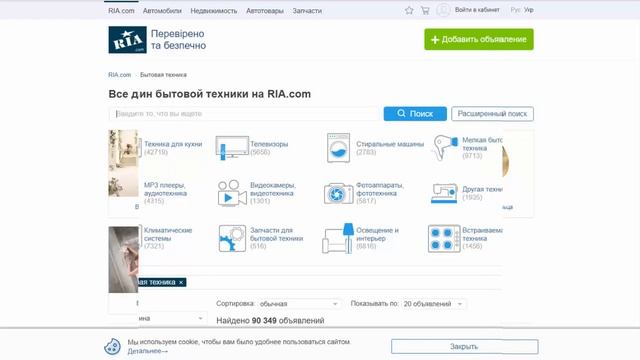Click the magnifier Поиск button
This screenshot has height=360, width=640.
(415, 113)
